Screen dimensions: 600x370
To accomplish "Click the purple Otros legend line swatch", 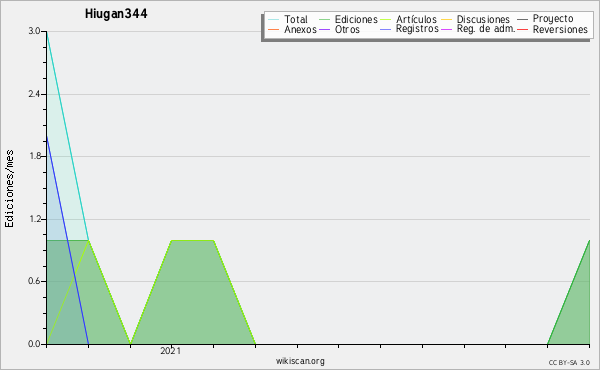I will click(x=324, y=30).
